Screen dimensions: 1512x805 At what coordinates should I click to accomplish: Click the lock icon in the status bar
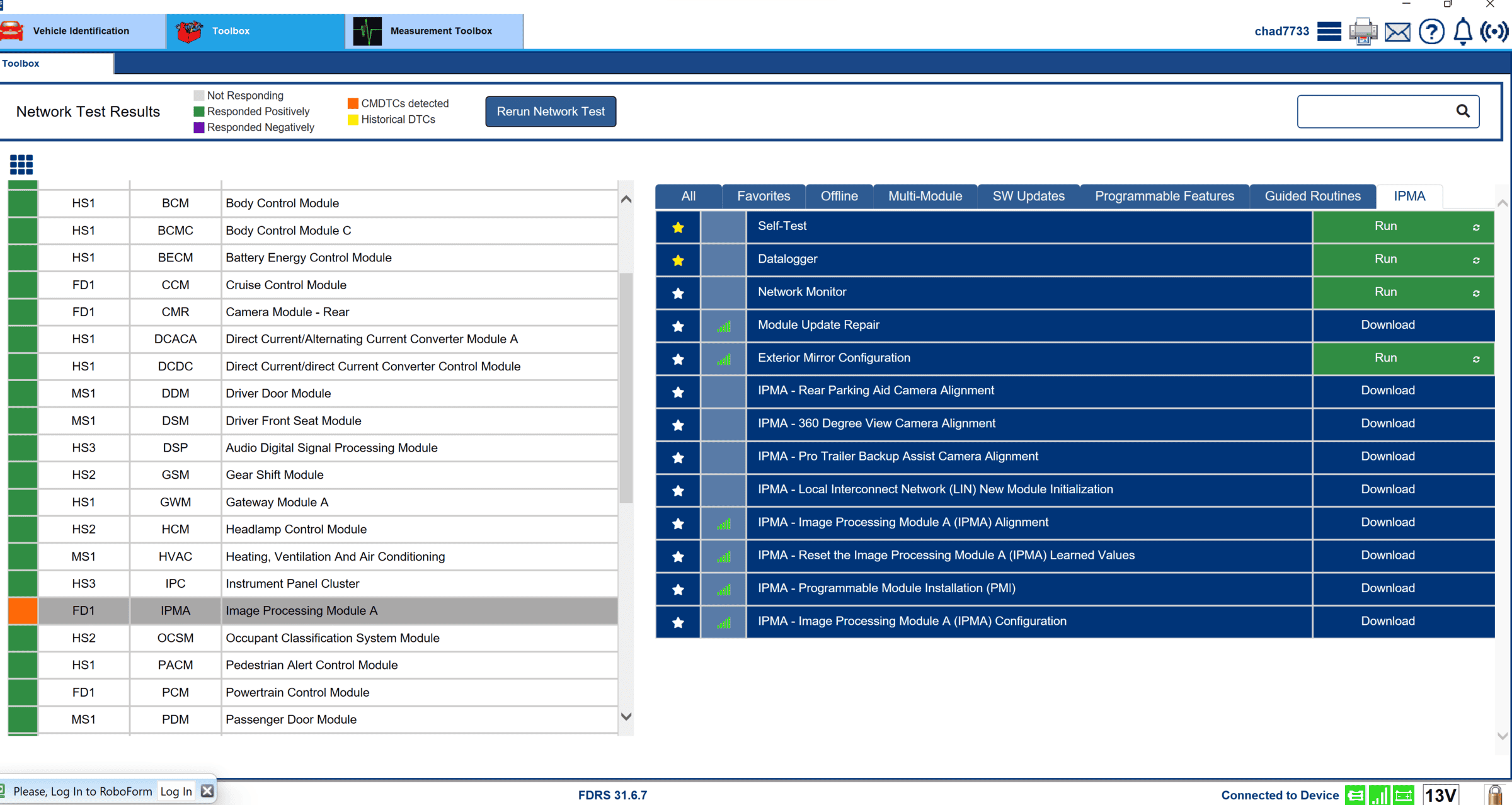(x=1494, y=795)
